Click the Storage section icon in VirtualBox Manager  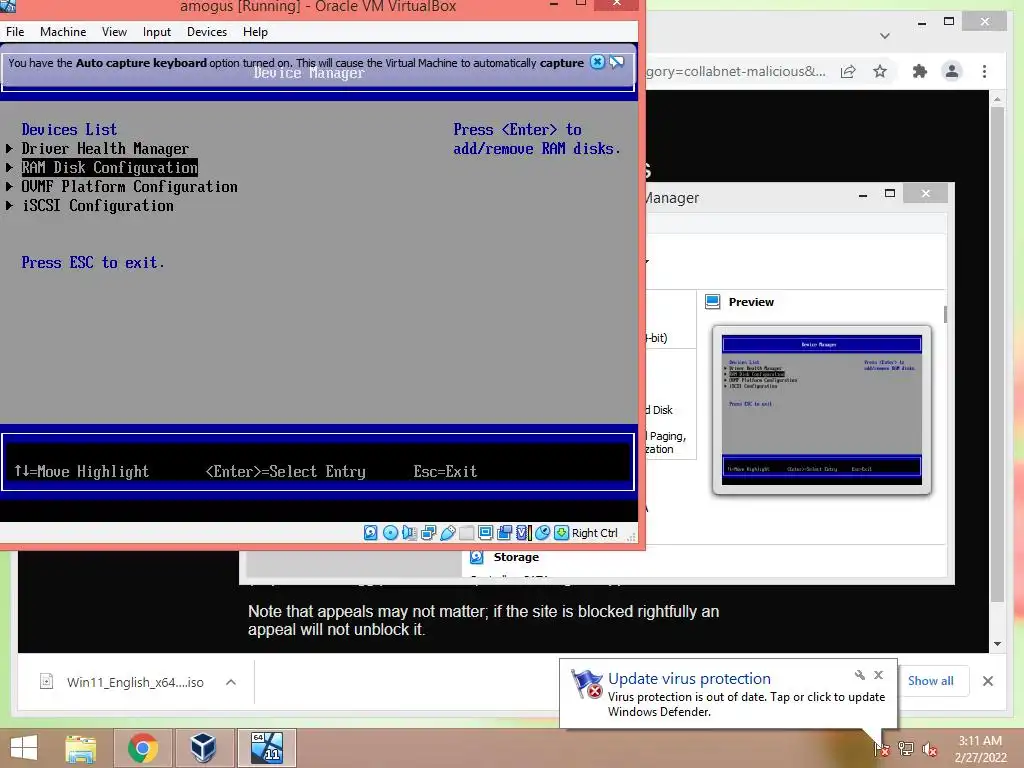(477, 557)
